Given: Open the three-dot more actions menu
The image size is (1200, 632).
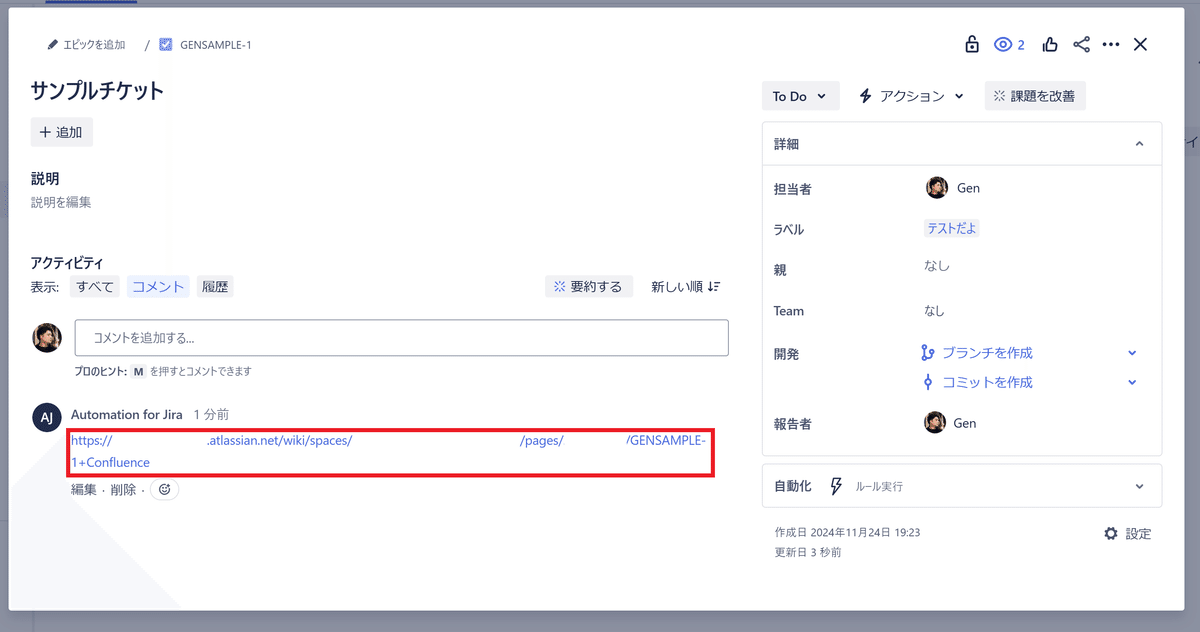Looking at the screenshot, I should (x=1111, y=44).
